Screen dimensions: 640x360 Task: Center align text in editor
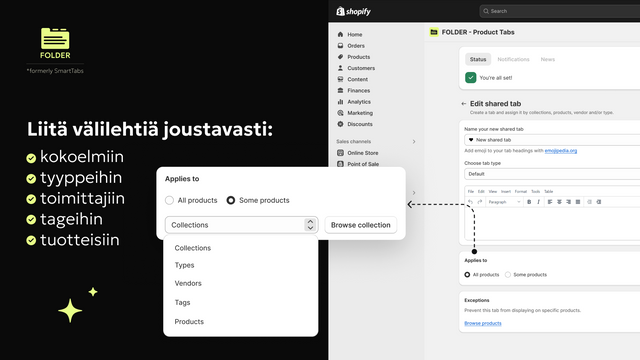(559, 202)
